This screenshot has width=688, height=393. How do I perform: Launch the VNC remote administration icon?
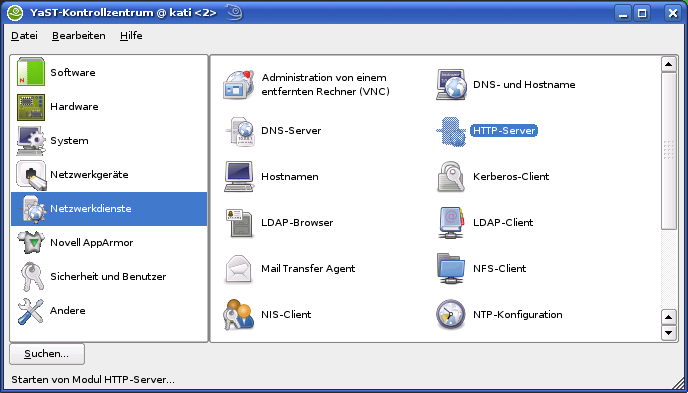pos(239,84)
